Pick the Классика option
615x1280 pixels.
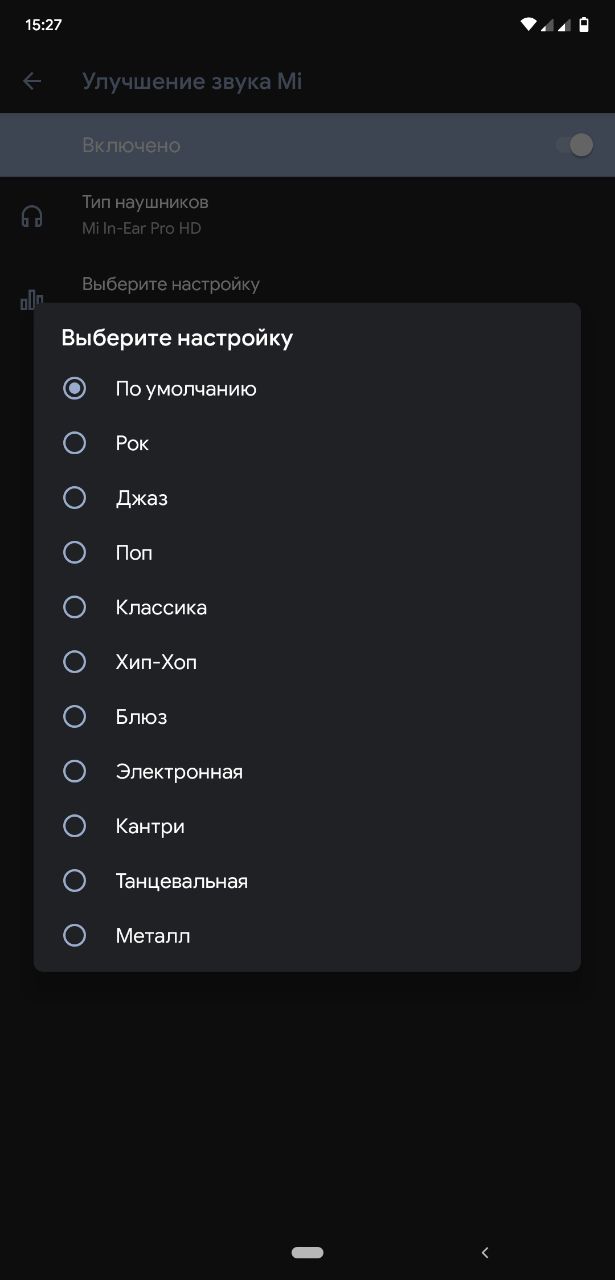307,607
